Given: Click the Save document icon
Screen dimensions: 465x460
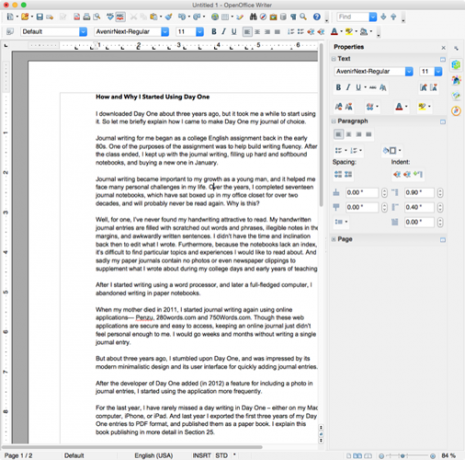Looking at the screenshot, I should point(40,17).
